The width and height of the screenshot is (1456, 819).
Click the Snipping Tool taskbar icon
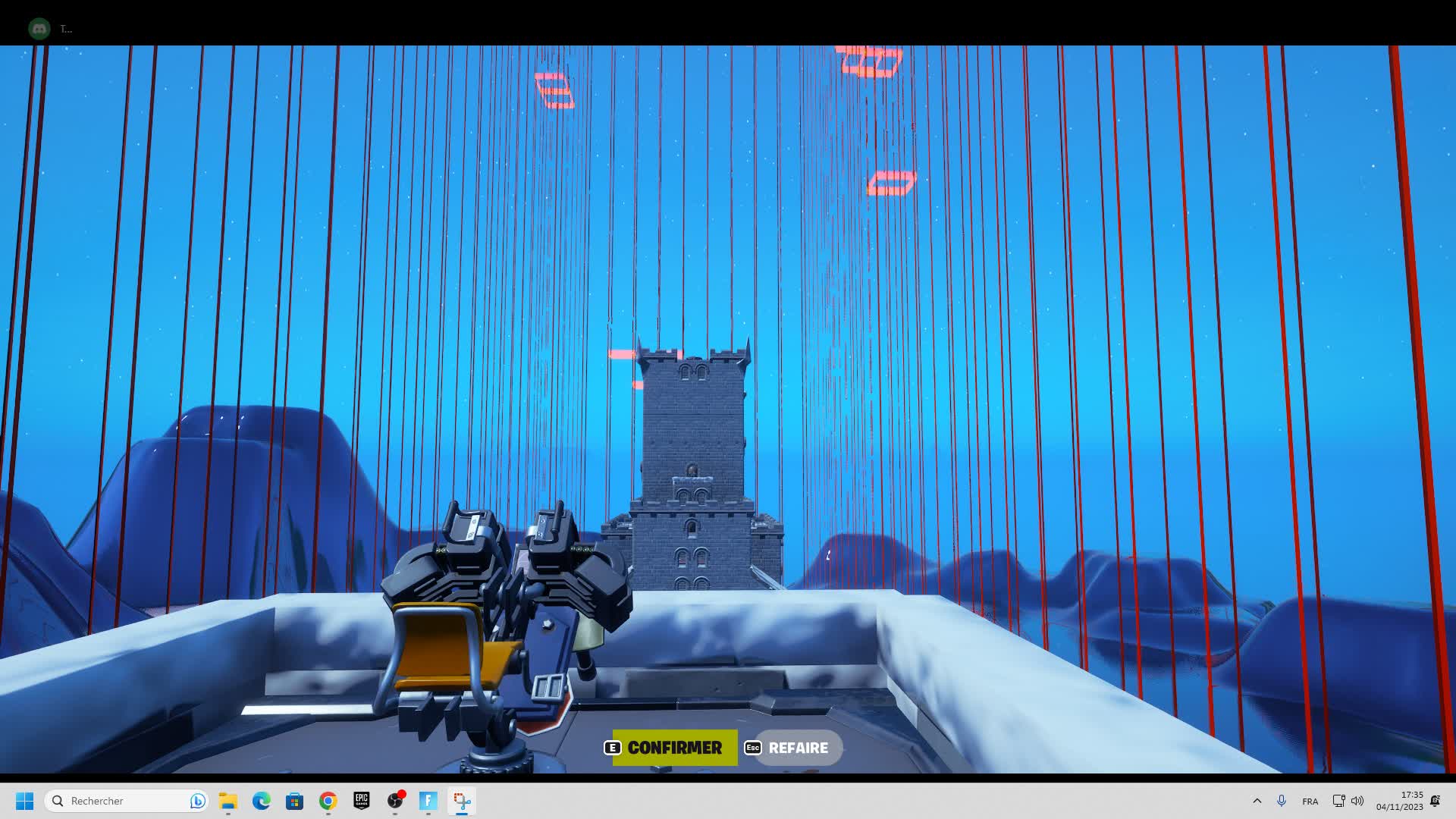tap(462, 801)
